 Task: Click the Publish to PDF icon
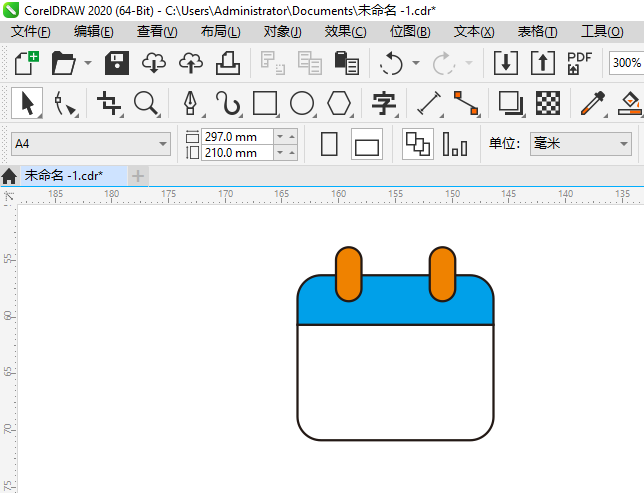tap(580, 63)
